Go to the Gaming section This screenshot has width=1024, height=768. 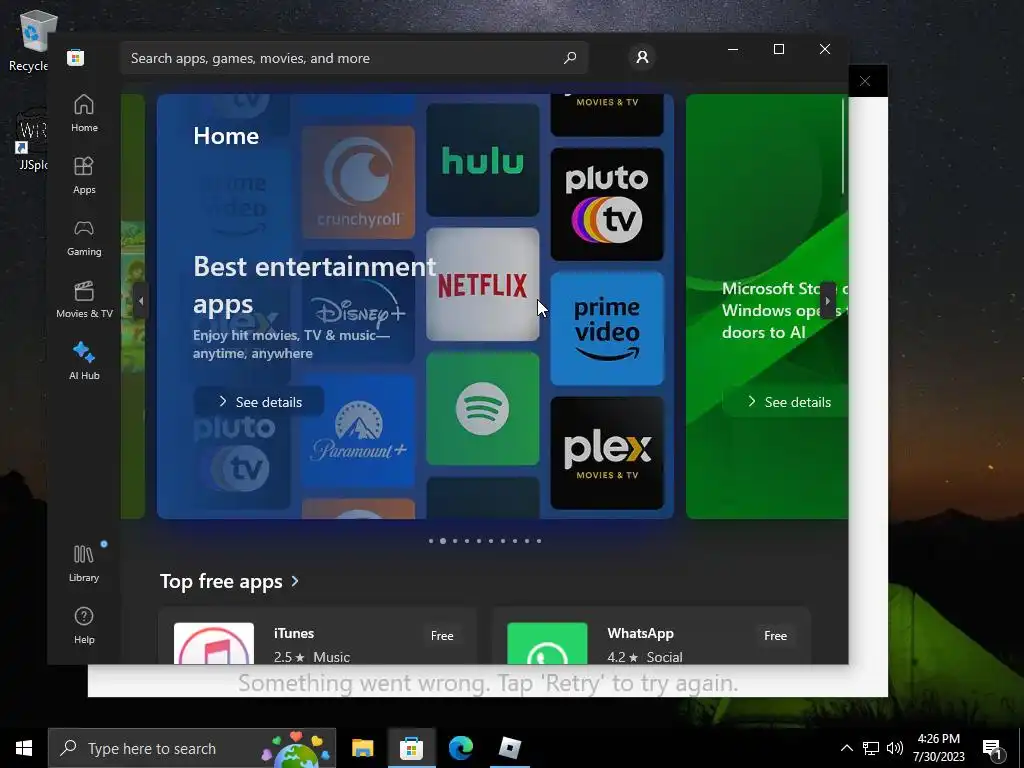(x=84, y=238)
